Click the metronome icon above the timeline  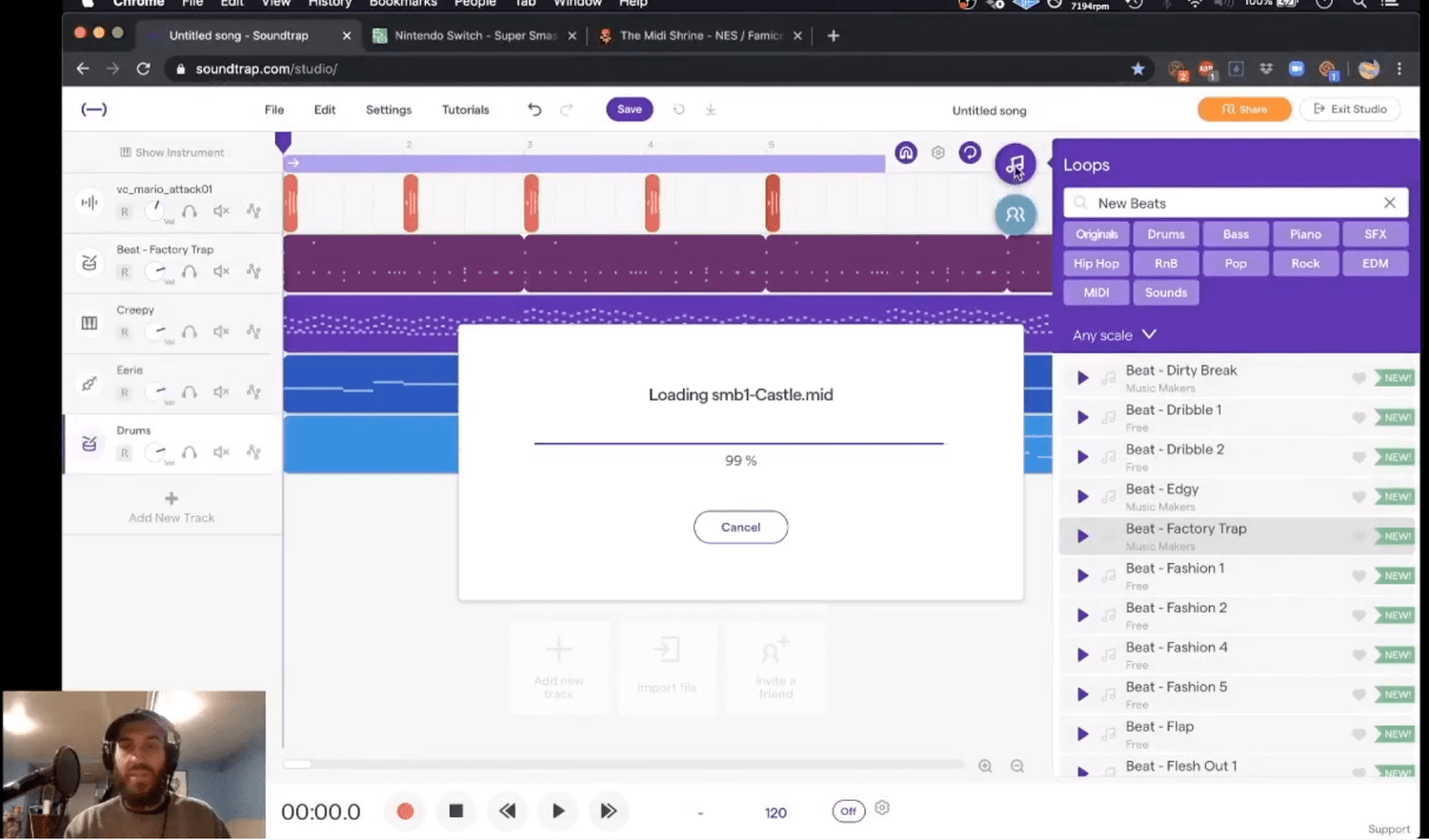click(x=905, y=152)
